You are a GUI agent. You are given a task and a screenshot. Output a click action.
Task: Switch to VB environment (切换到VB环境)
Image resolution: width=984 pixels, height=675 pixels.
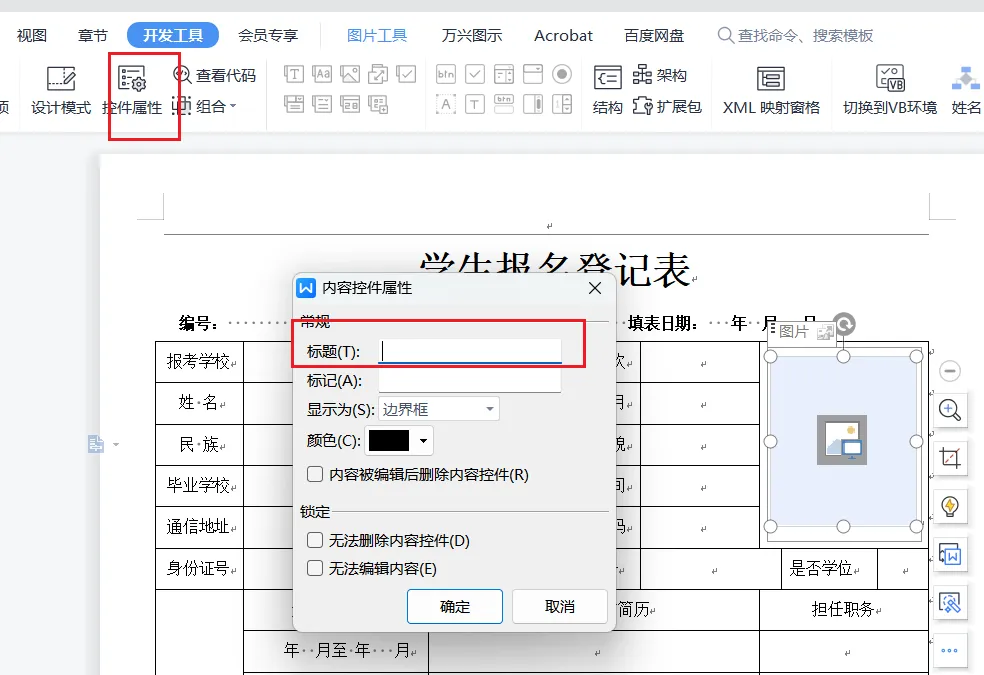click(889, 90)
